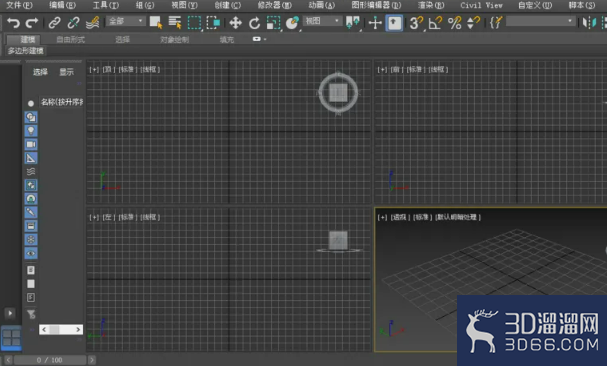Screen dimensions: 607x366
Task: Open the named selection sets dropdown
Action: [x=541, y=21]
